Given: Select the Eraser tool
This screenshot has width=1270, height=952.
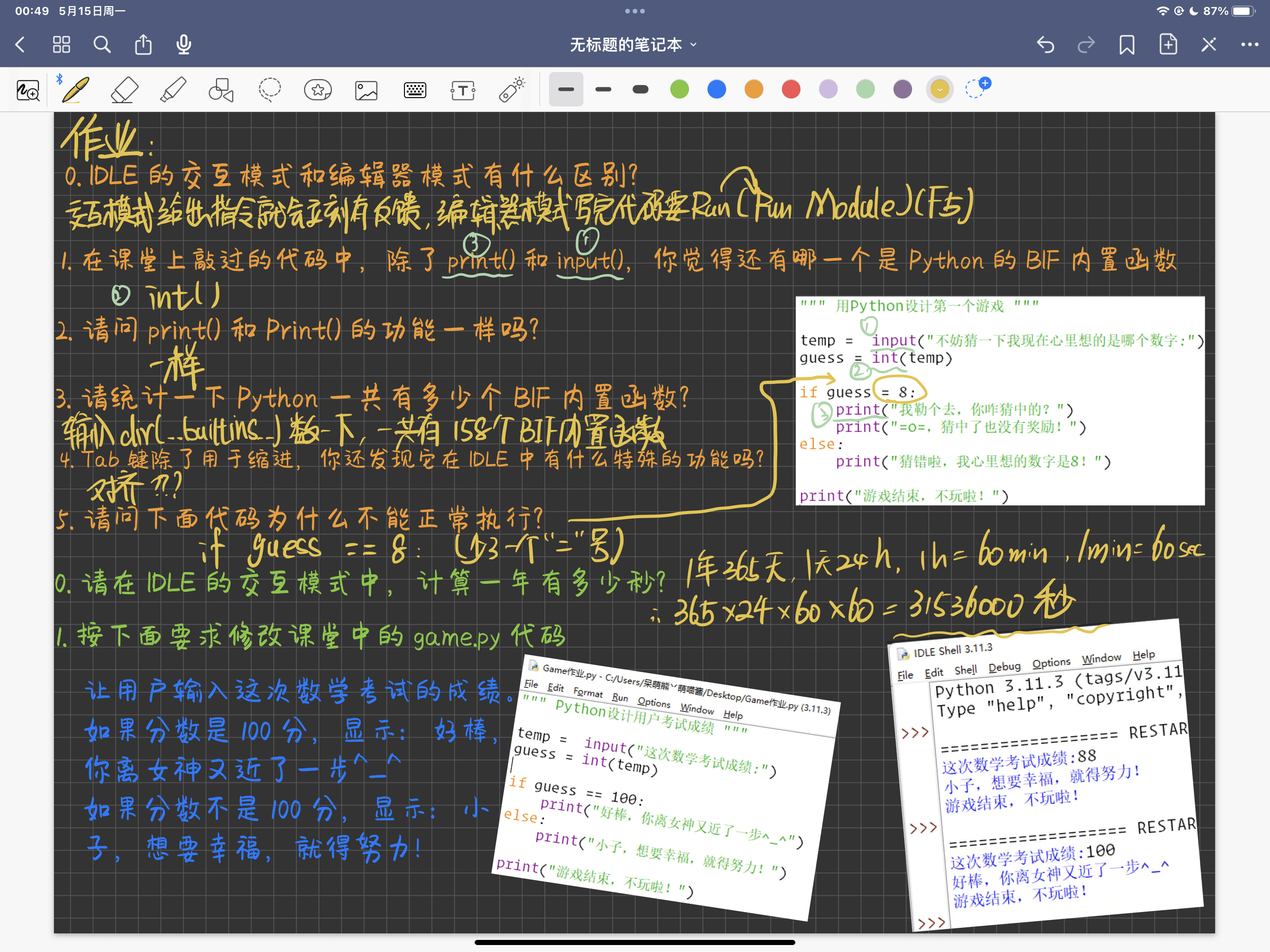Looking at the screenshot, I should coord(124,90).
